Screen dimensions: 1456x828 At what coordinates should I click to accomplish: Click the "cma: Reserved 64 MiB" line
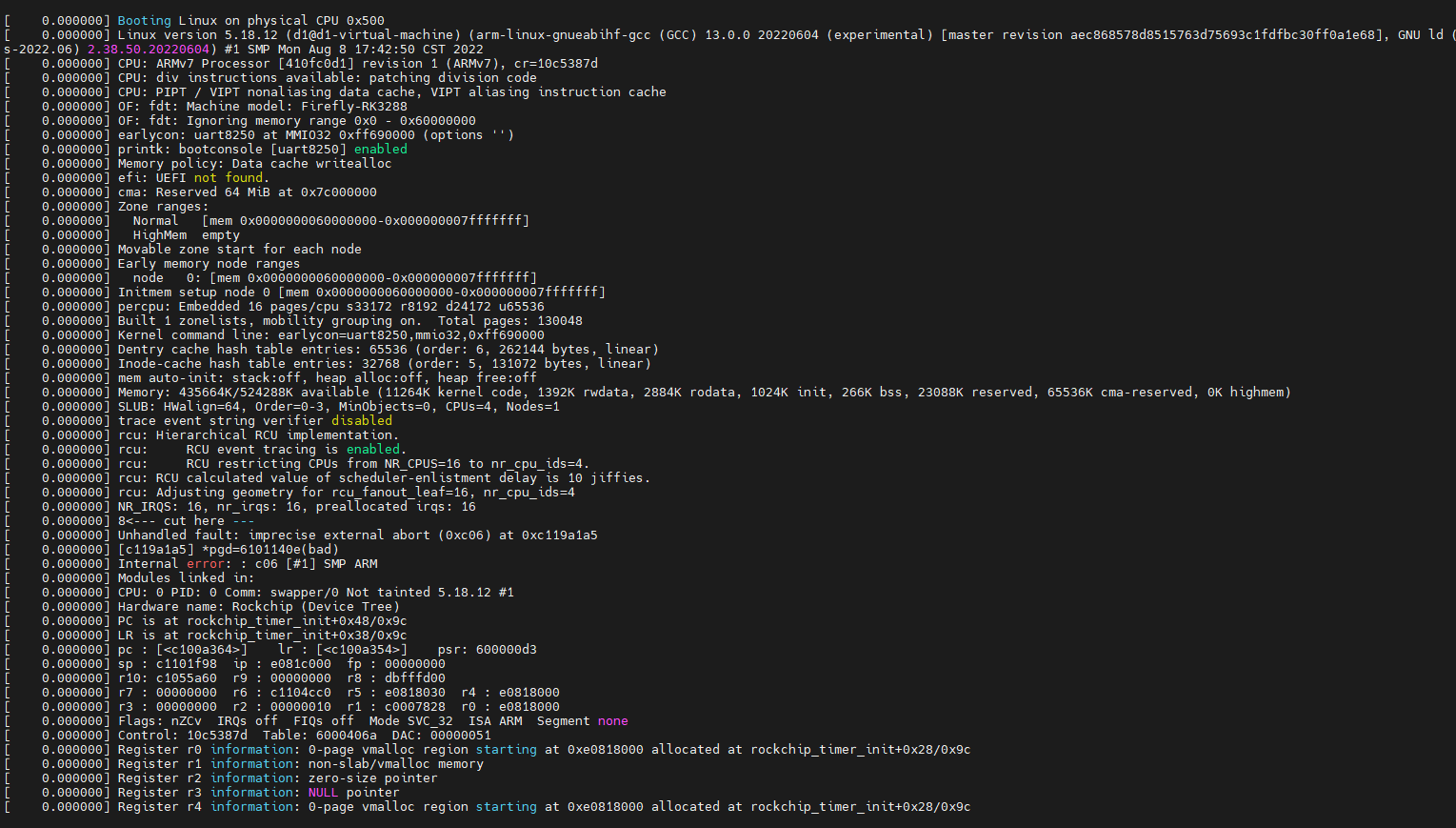pyautogui.click(x=248, y=192)
